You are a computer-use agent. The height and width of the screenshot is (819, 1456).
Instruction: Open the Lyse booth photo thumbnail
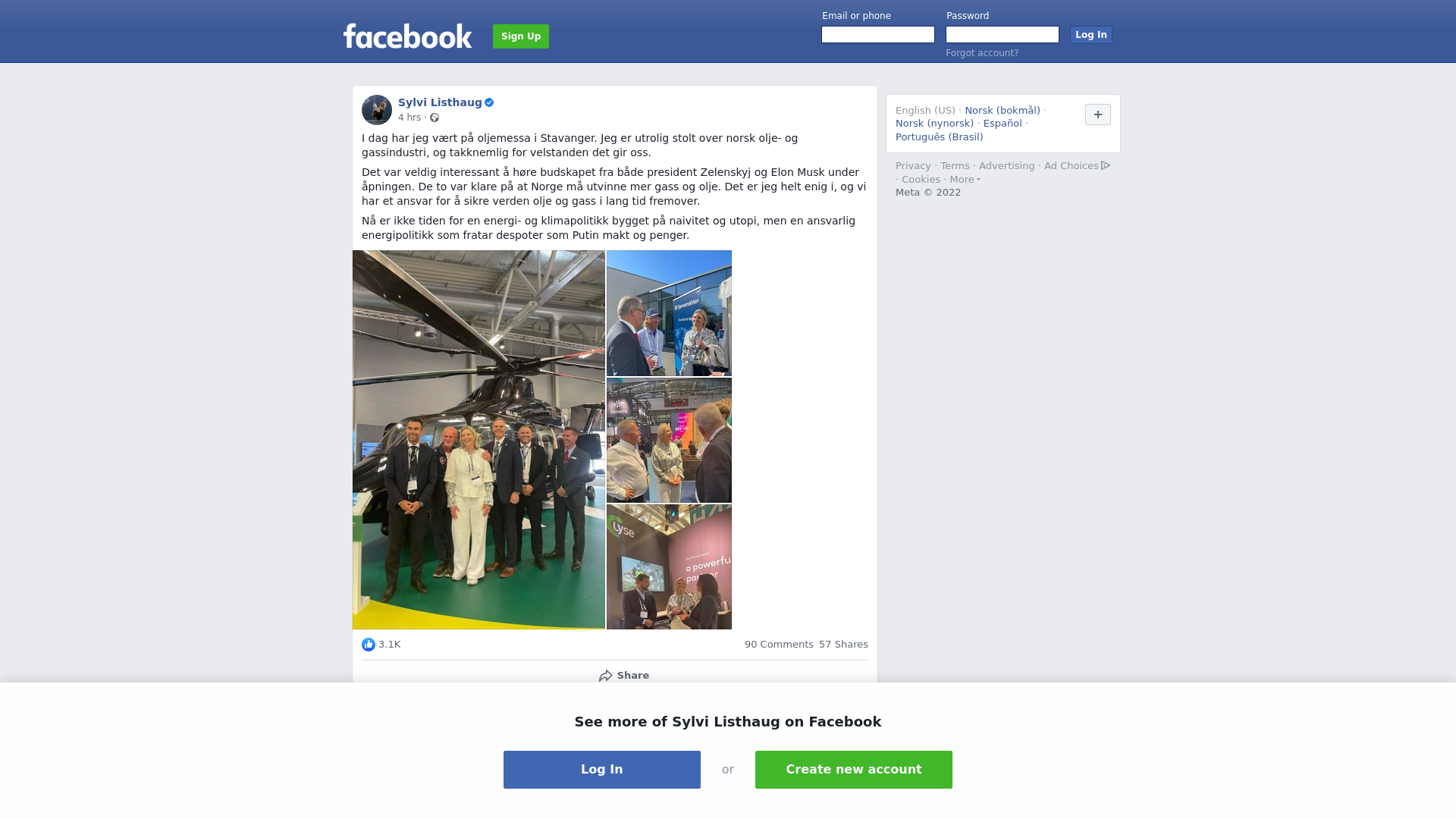click(x=669, y=567)
